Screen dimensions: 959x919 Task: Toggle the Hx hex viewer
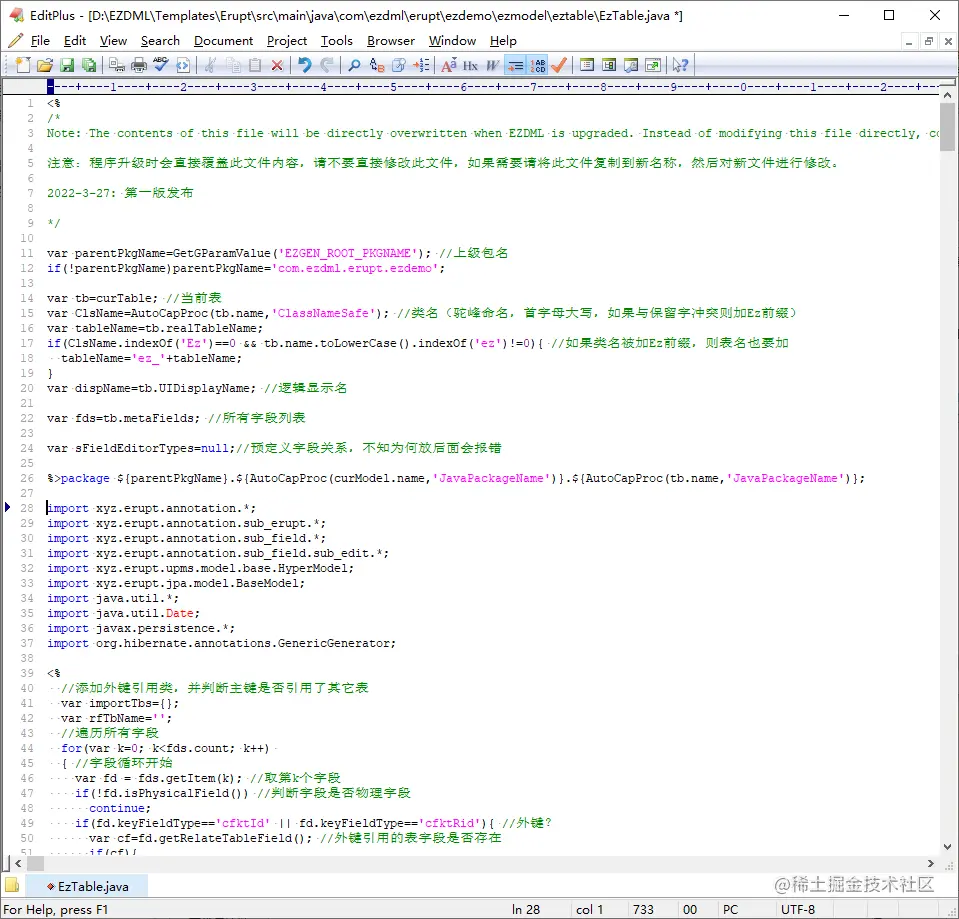tap(470, 65)
